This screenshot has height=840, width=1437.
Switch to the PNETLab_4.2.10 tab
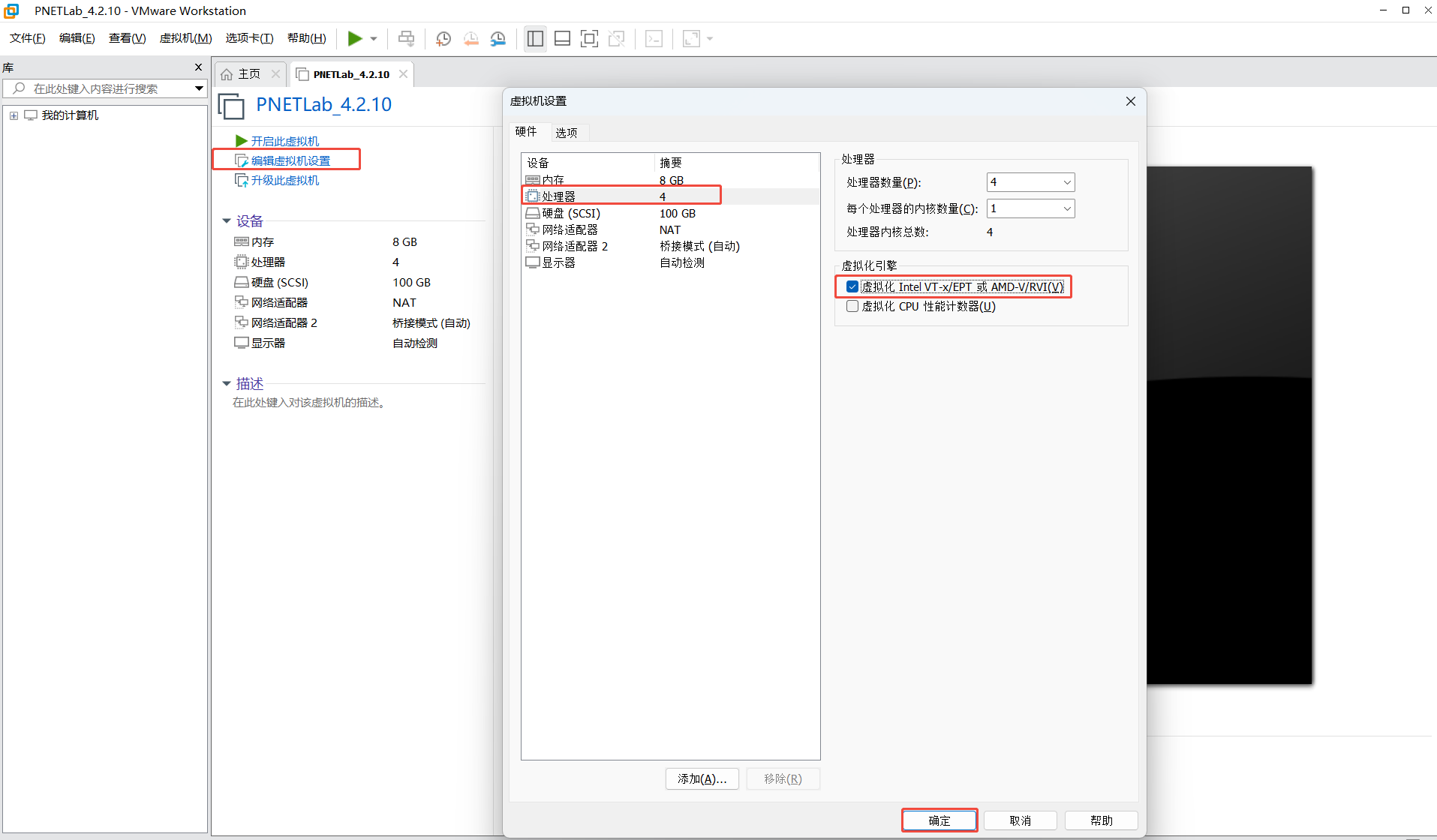tap(351, 74)
